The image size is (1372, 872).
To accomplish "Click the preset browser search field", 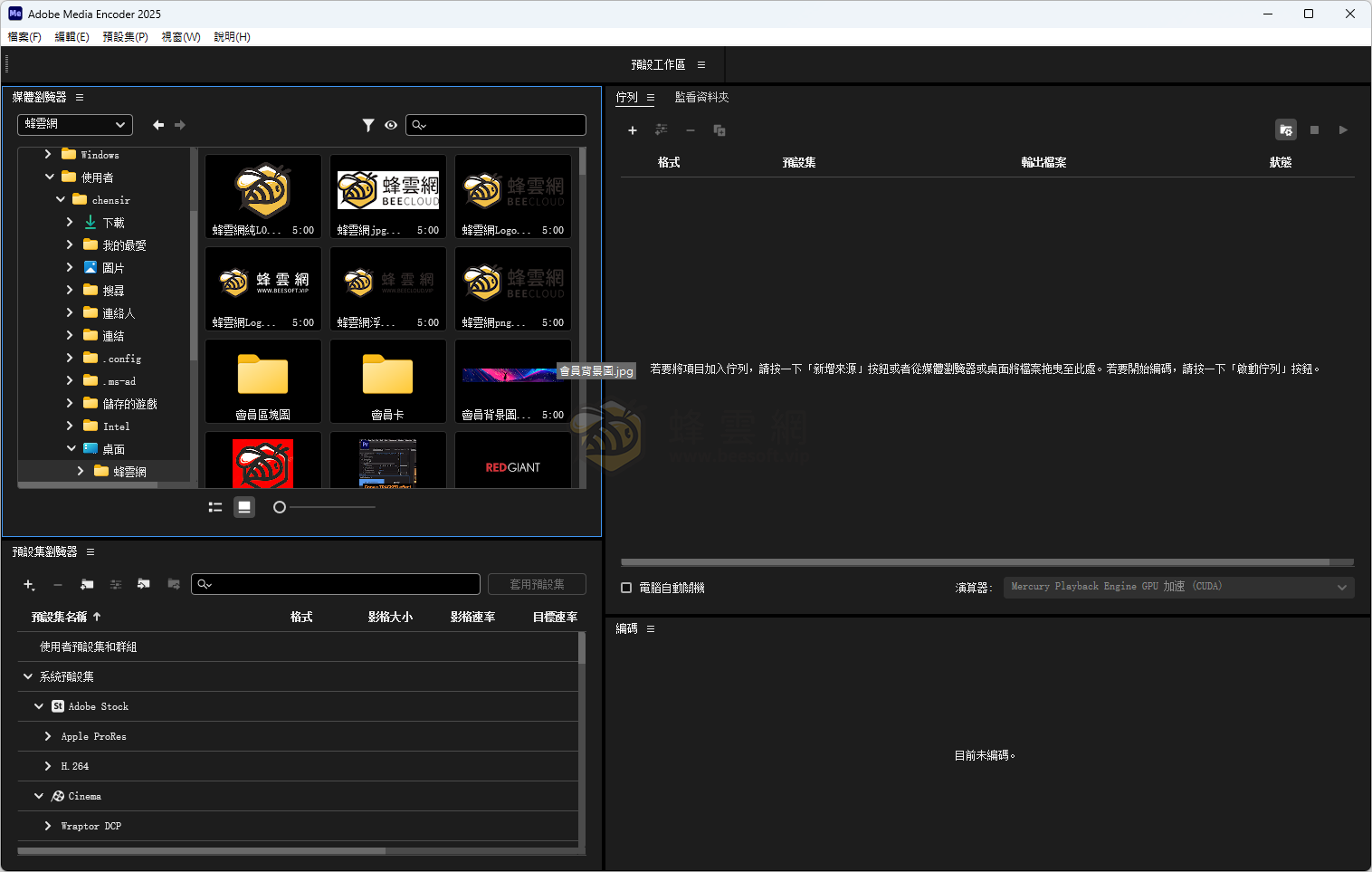I will point(336,585).
